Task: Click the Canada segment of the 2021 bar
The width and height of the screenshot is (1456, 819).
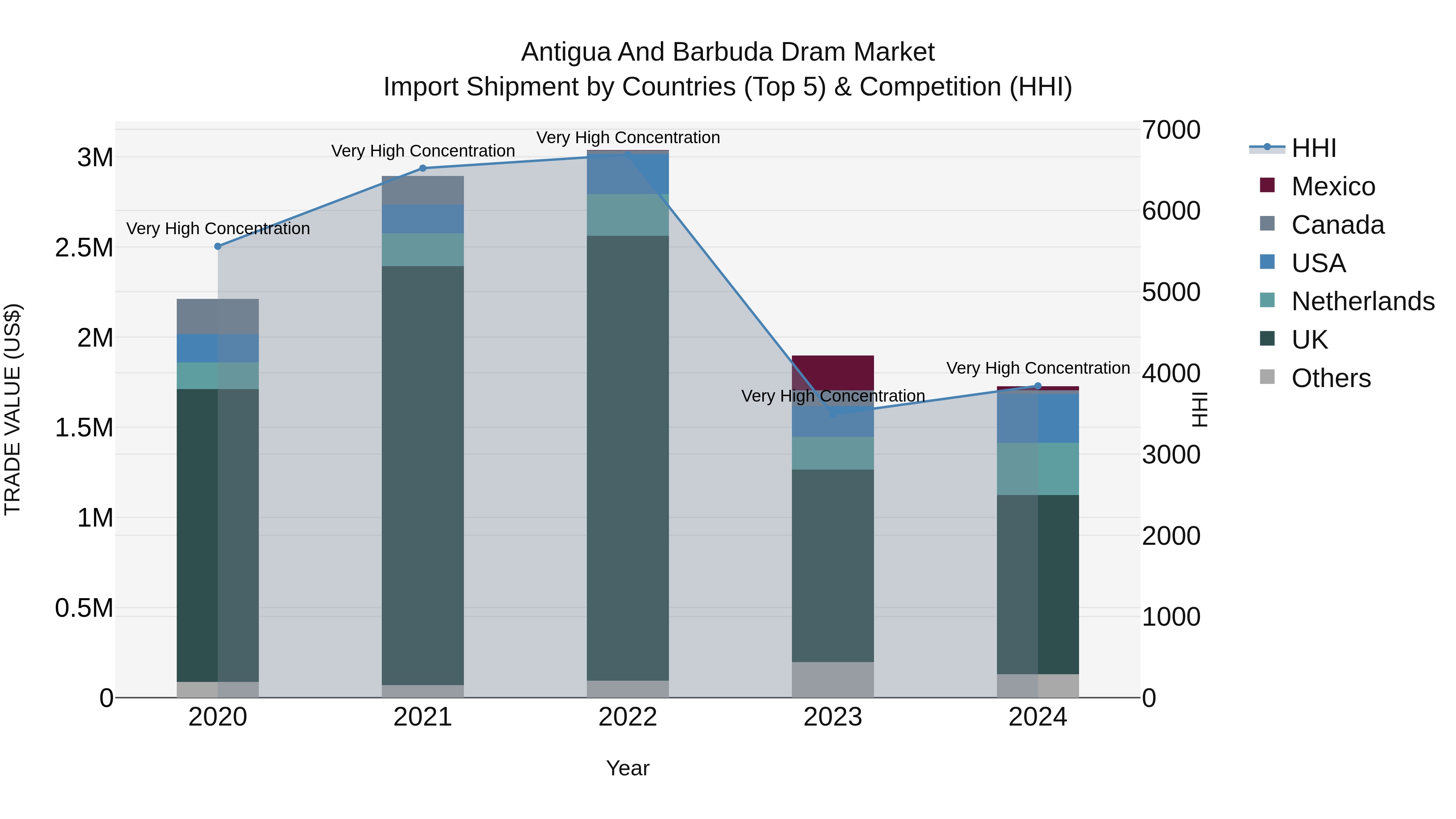Action: point(423,190)
